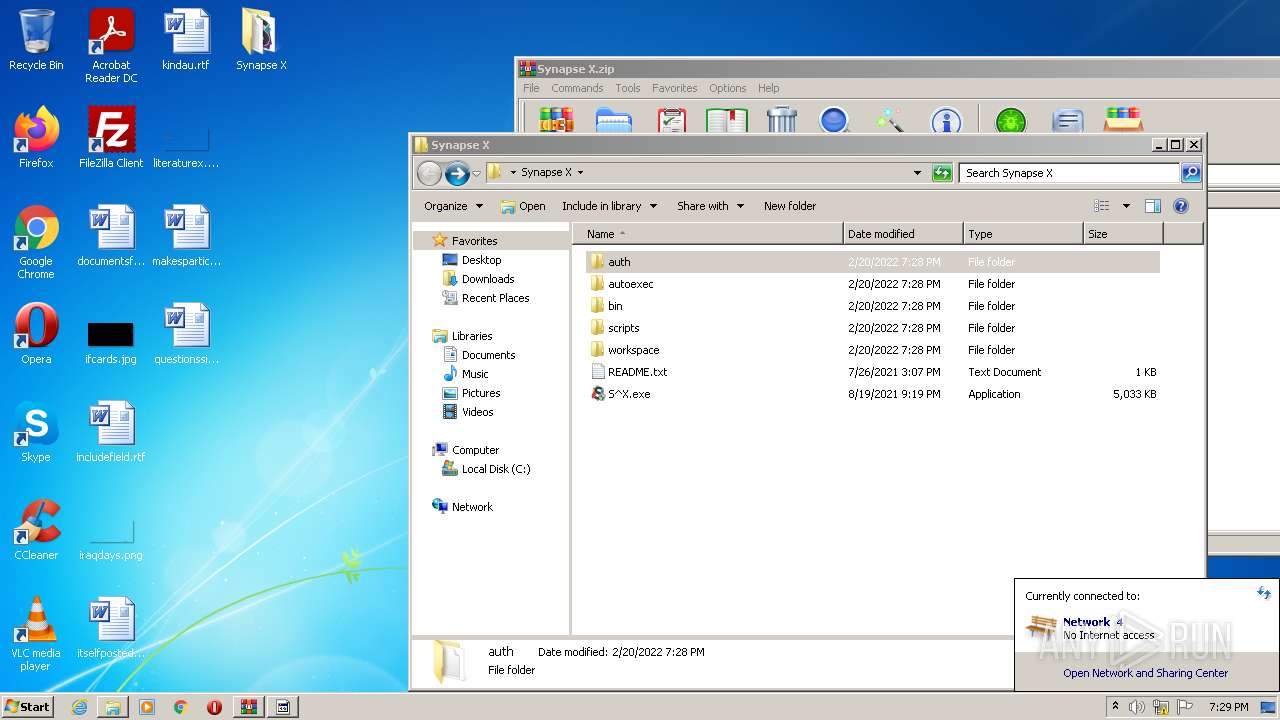Click WinRAR Extract To folder icon

pos(613,119)
